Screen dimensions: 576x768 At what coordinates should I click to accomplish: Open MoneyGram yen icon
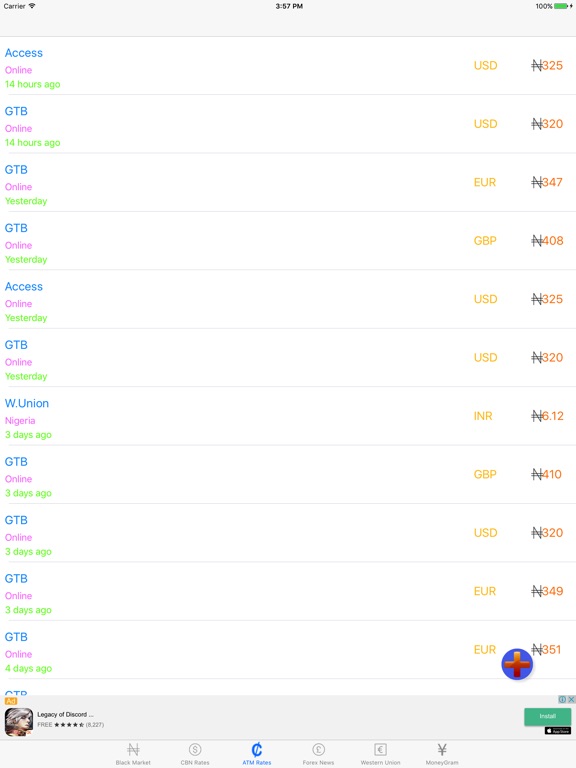pyautogui.click(x=442, y=749)
